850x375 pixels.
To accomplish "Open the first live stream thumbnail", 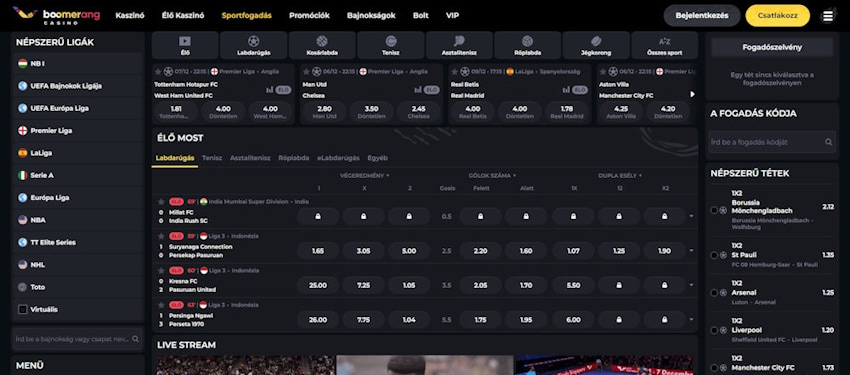I will (246, 365).
